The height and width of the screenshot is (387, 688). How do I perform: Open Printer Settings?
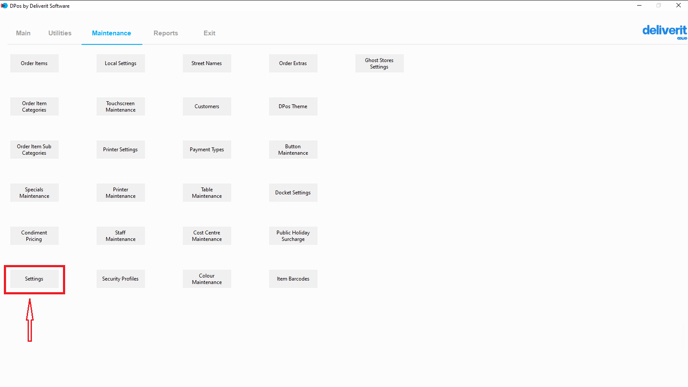pyautogui.click(x=121, y=150)
